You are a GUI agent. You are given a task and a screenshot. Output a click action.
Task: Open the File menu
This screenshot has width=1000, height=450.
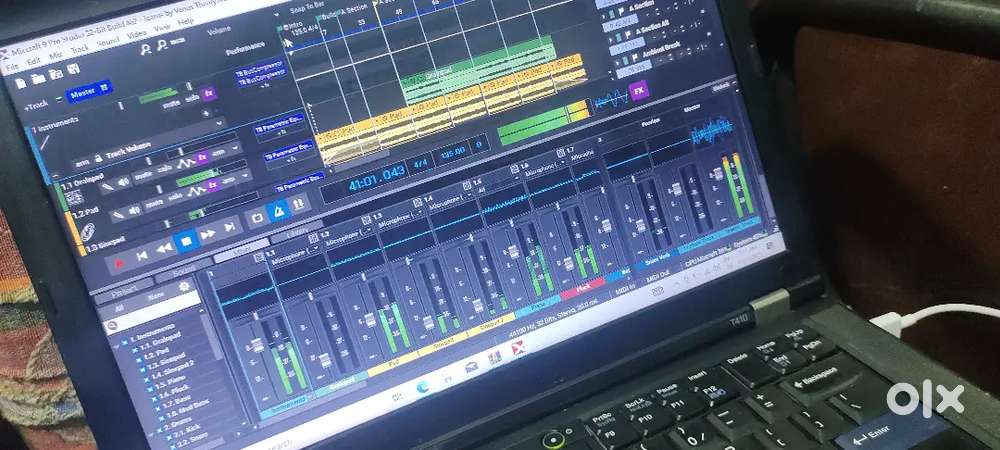11,68
